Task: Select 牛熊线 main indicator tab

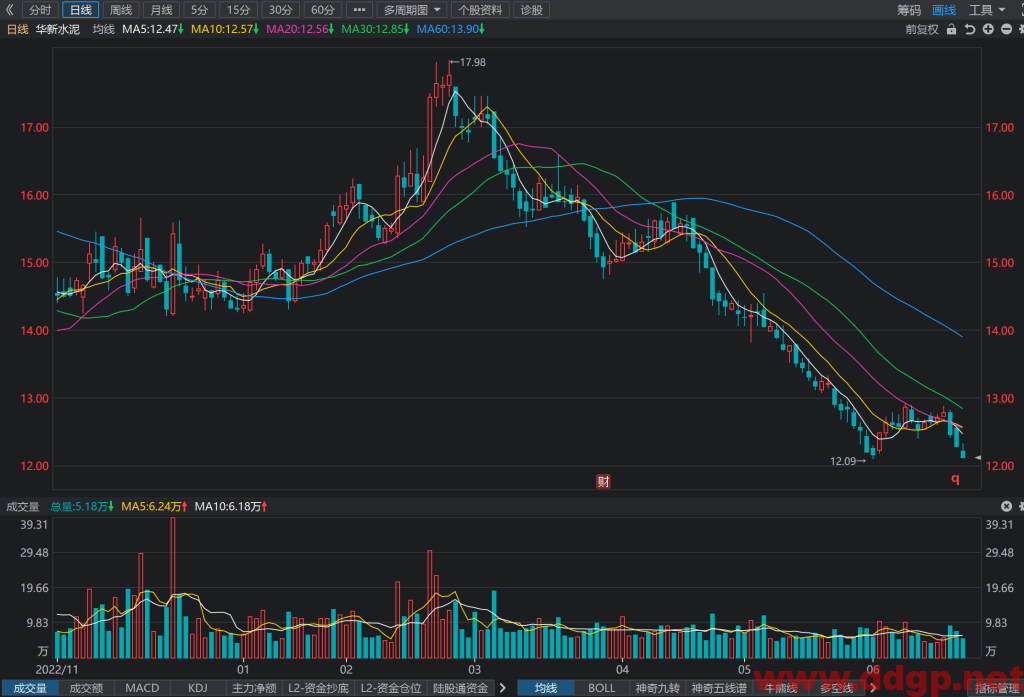Action: coord(780,688)
